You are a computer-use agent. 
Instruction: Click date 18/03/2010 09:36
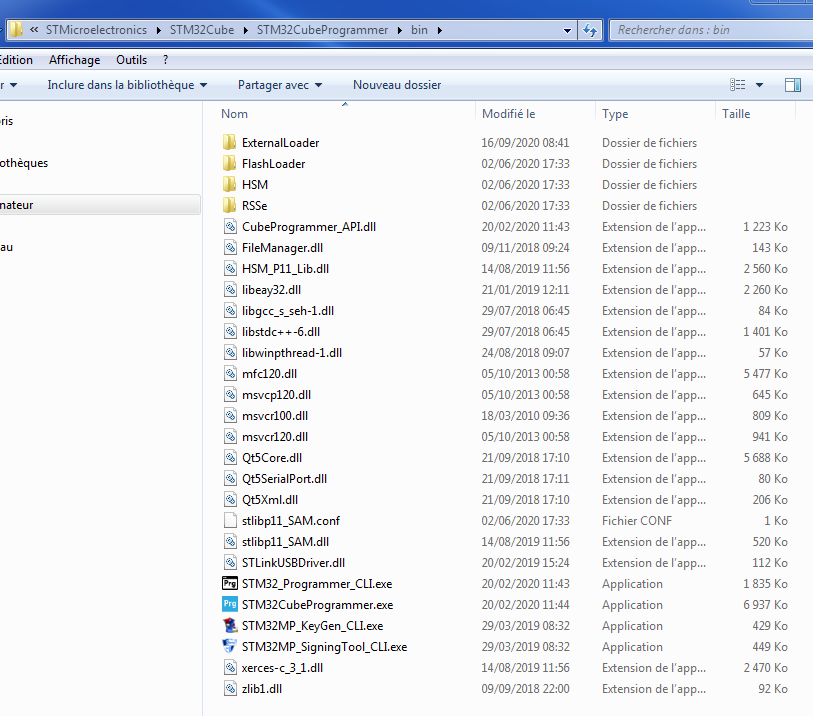525,416
